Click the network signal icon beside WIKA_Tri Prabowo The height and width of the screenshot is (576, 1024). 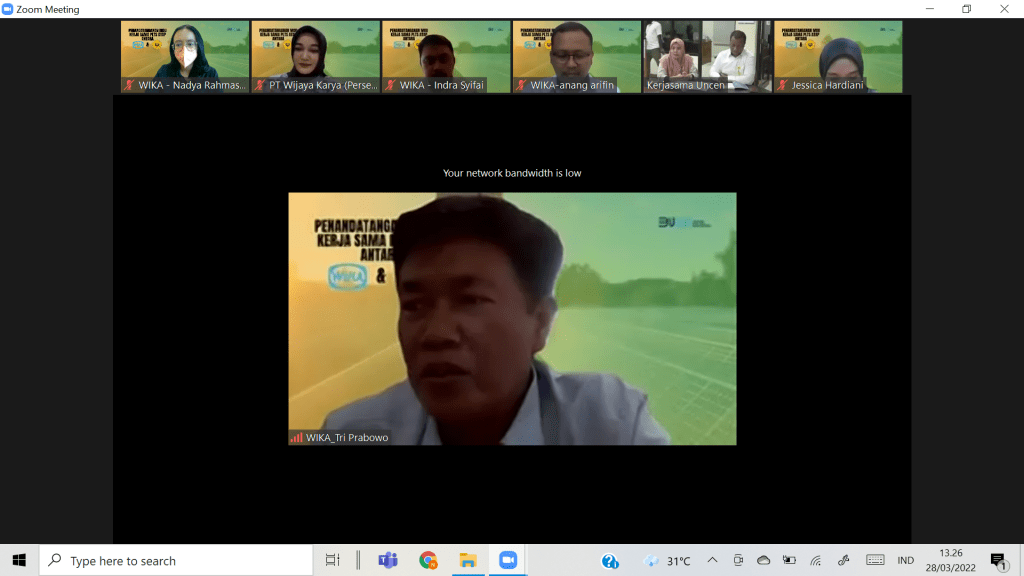point(296,438)
